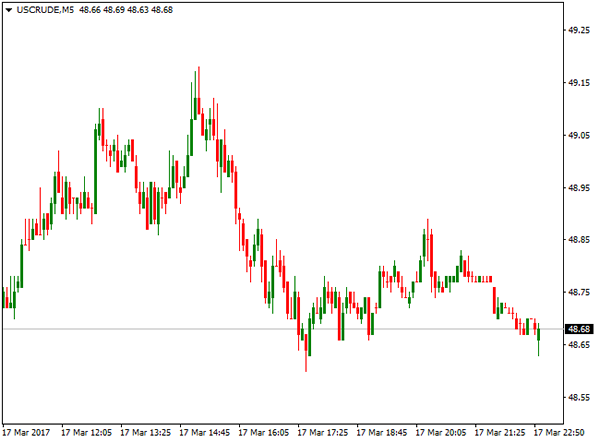
Task: Click the 17 Mar 18:45 time label
Action: tap(382, 433)
